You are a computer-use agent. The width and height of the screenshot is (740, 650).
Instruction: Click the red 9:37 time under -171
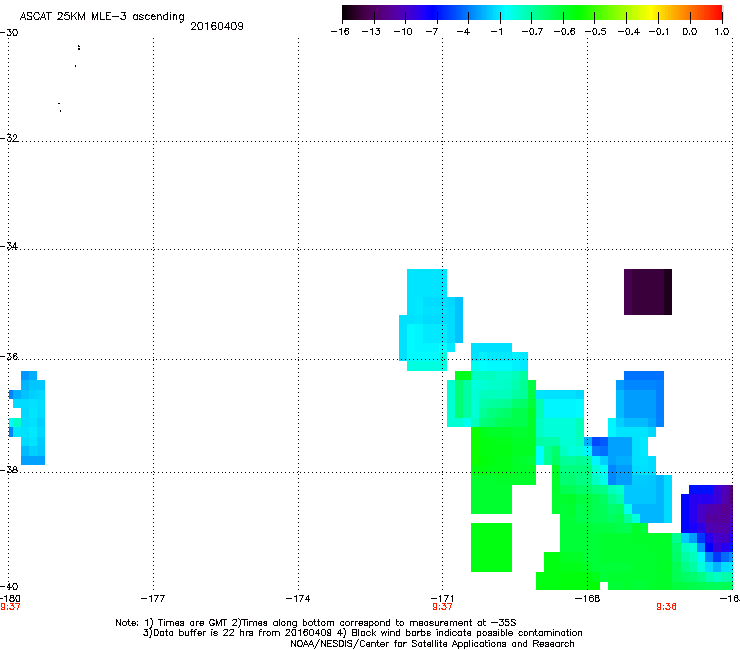[x=442, y=607]
